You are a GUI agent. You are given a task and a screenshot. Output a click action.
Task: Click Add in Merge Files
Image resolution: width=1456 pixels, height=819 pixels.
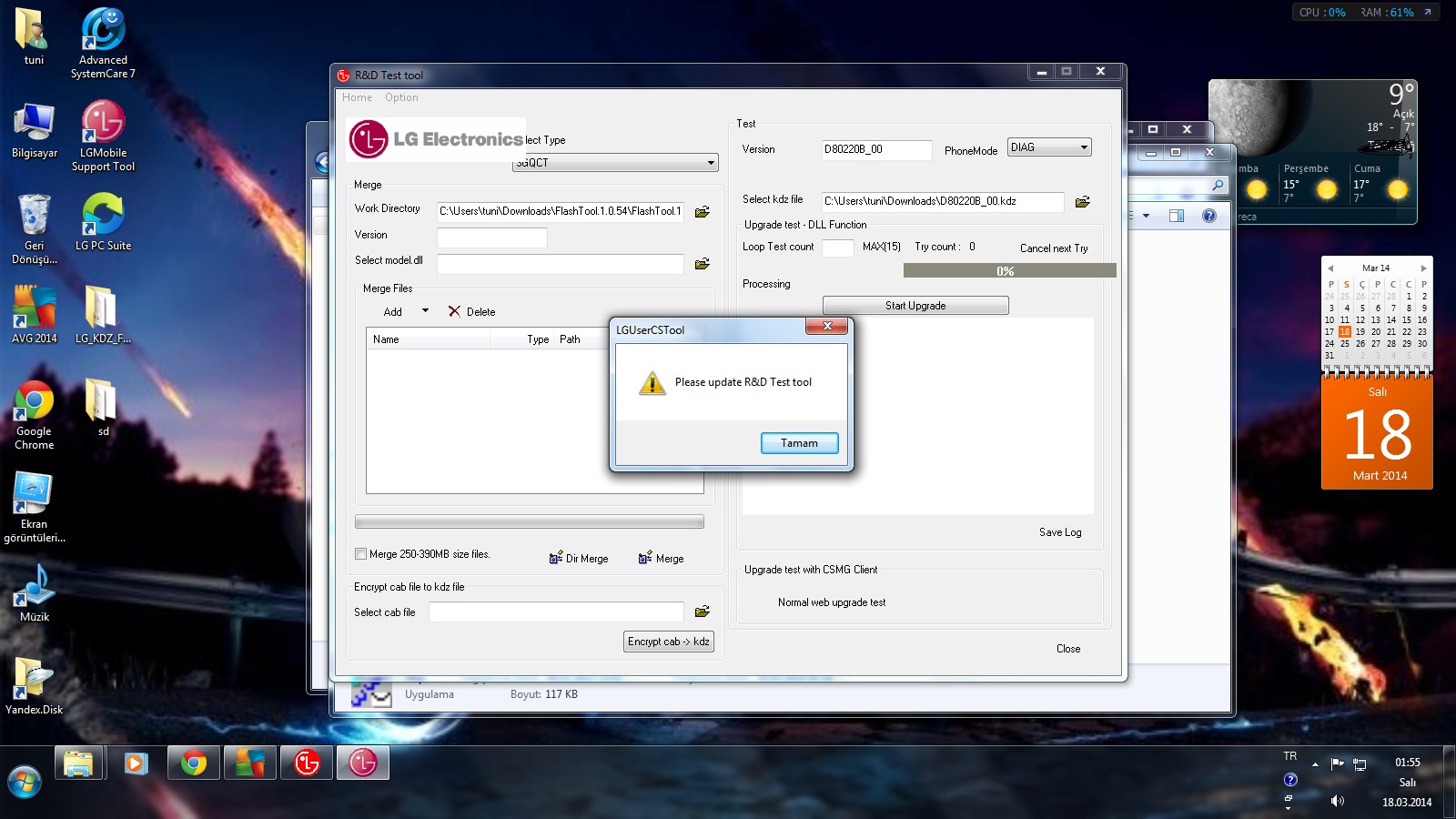(392, 312)
